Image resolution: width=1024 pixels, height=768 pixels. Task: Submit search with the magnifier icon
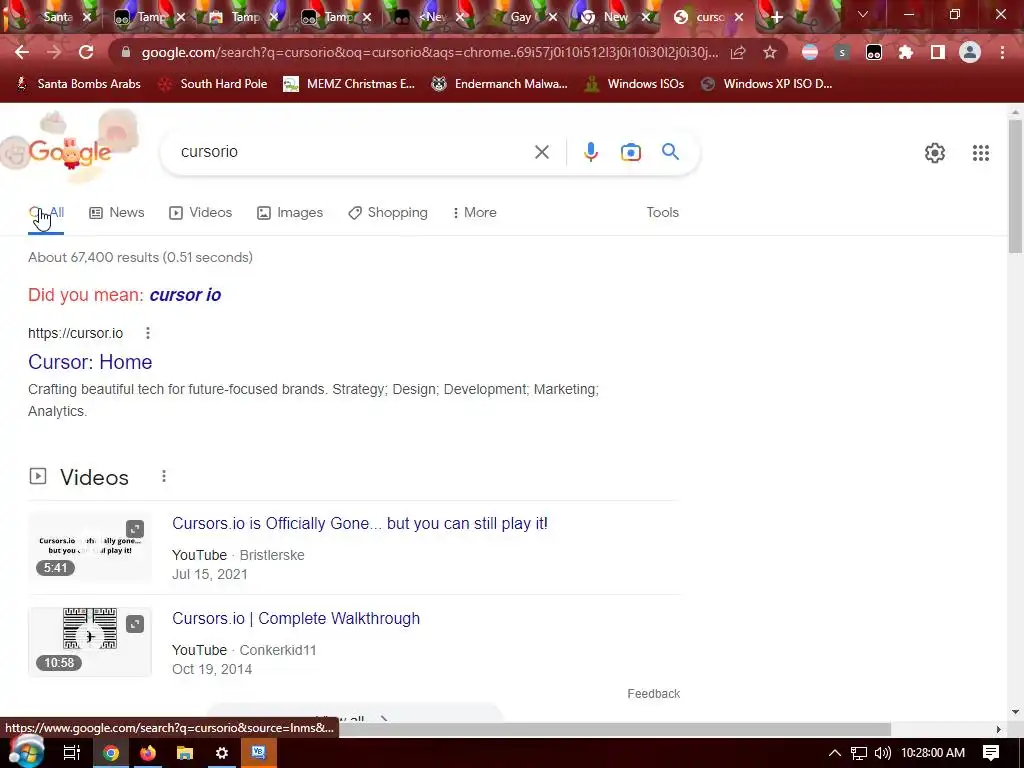tap(671, 152)
